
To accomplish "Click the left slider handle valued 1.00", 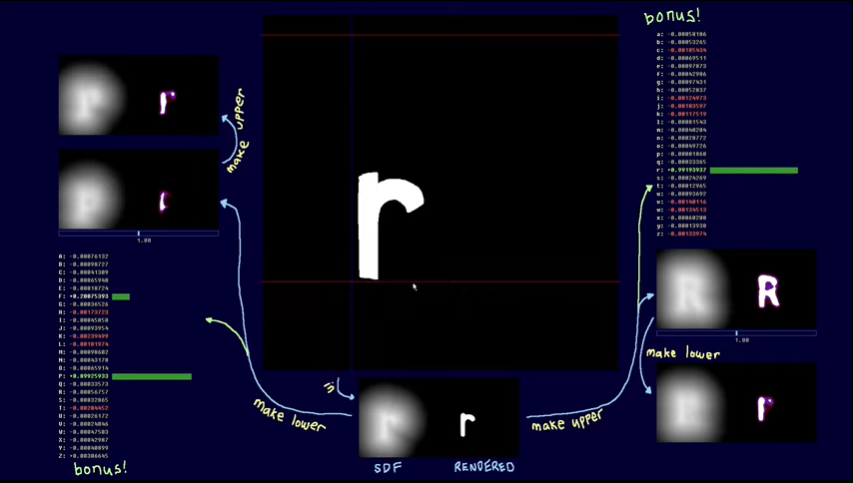I will tap(139, 233).
